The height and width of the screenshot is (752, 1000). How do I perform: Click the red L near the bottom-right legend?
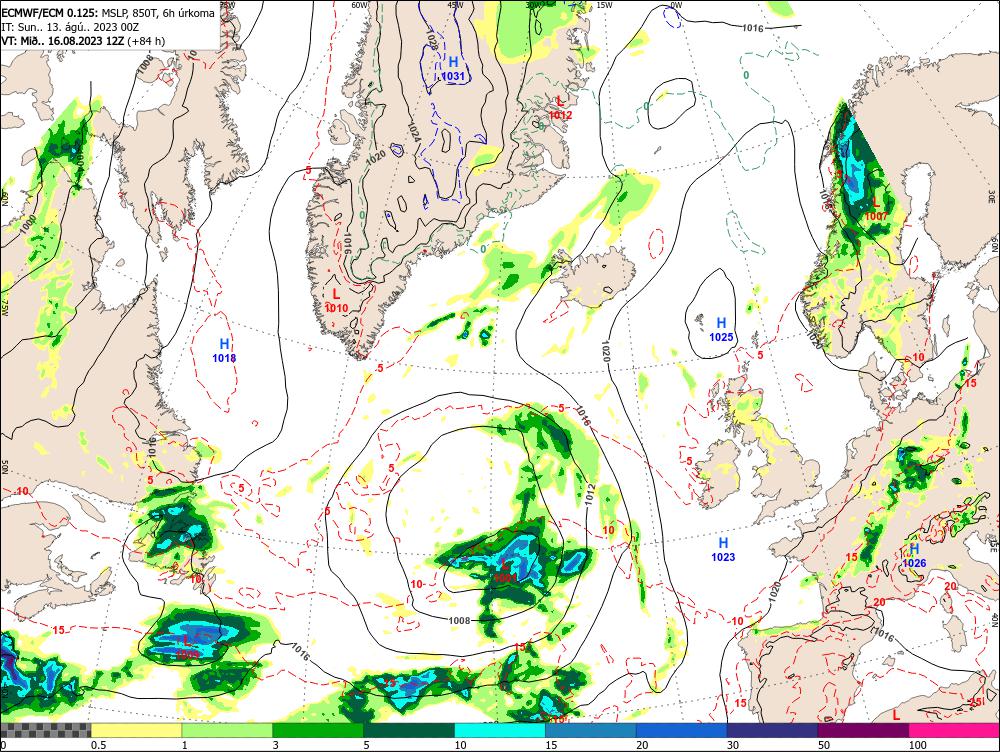pos(897,716)
